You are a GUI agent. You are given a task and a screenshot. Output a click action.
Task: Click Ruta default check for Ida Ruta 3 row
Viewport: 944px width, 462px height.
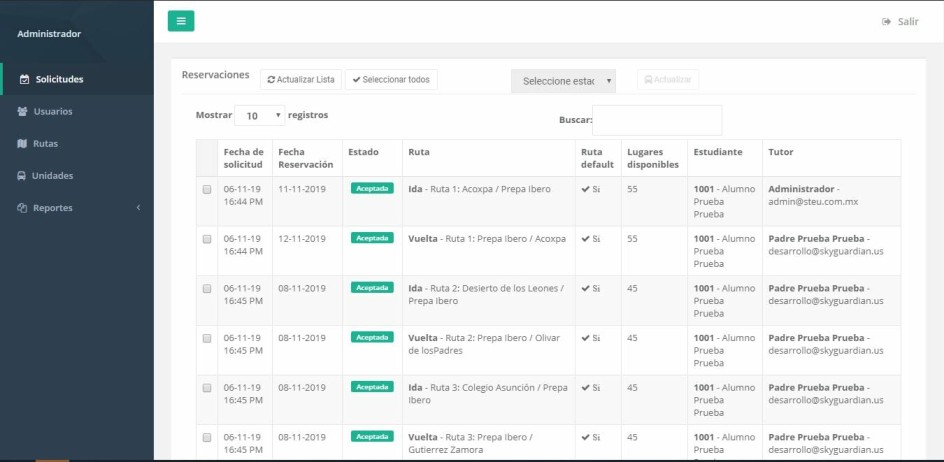tap(585, 387)
